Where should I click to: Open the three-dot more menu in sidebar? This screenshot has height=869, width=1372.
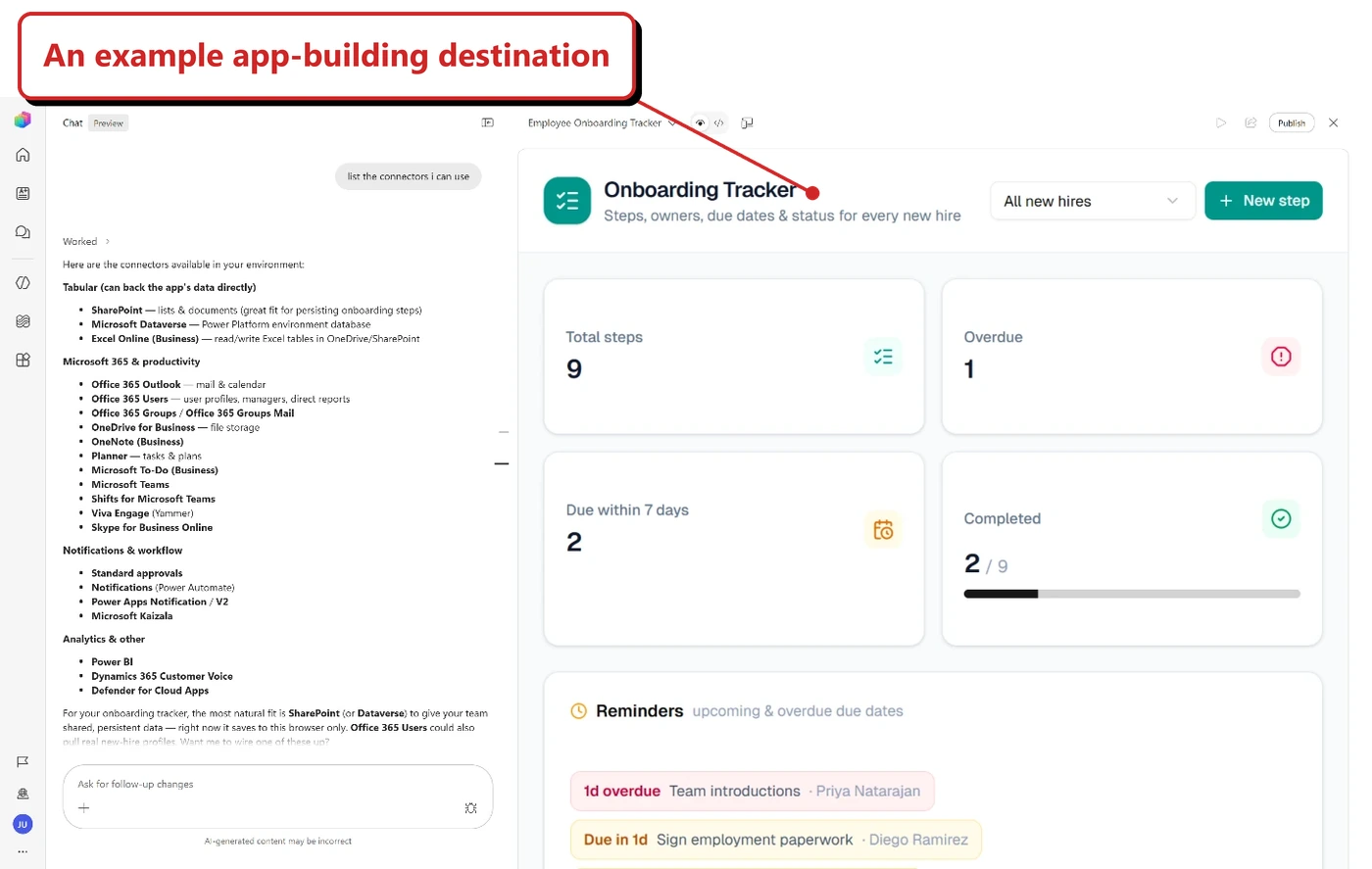23,851
